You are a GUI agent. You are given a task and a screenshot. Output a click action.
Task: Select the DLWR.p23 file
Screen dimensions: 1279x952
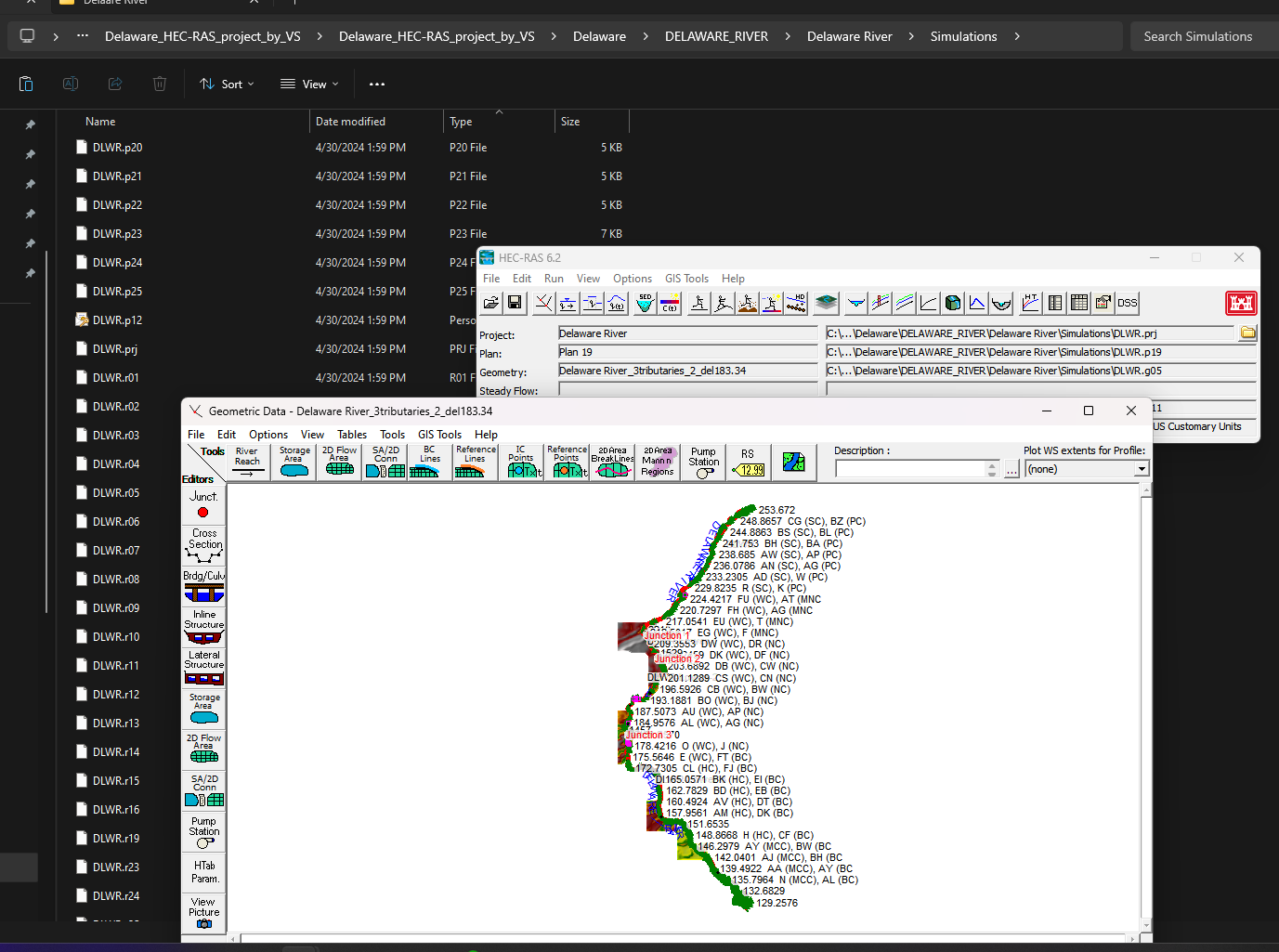[x=117, y=234]
